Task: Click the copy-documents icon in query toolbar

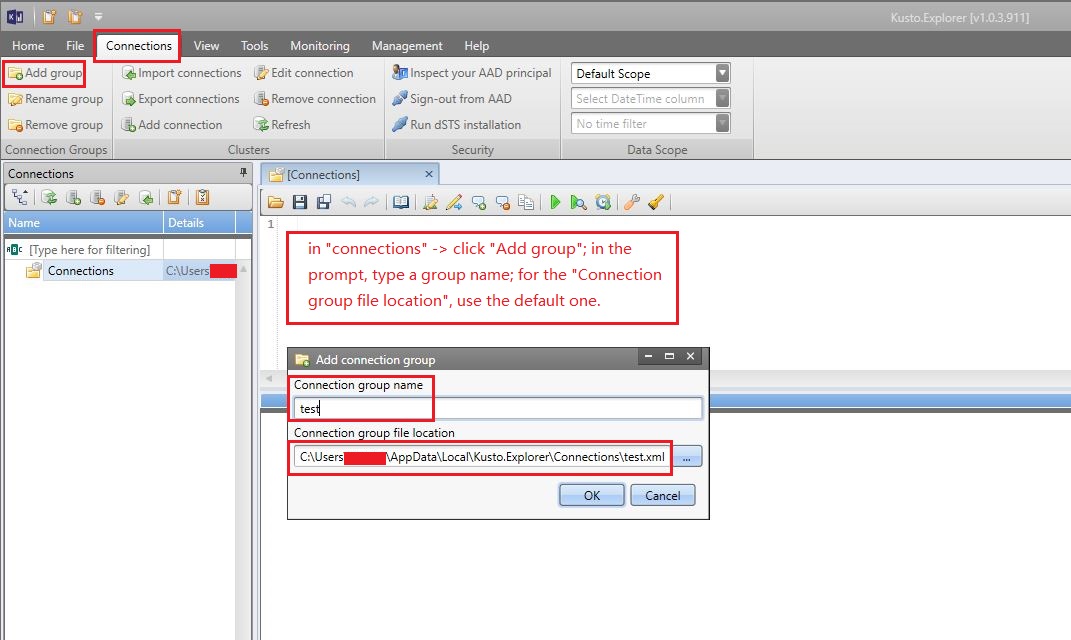Action: pyautogui.click(x=526, y=202)
